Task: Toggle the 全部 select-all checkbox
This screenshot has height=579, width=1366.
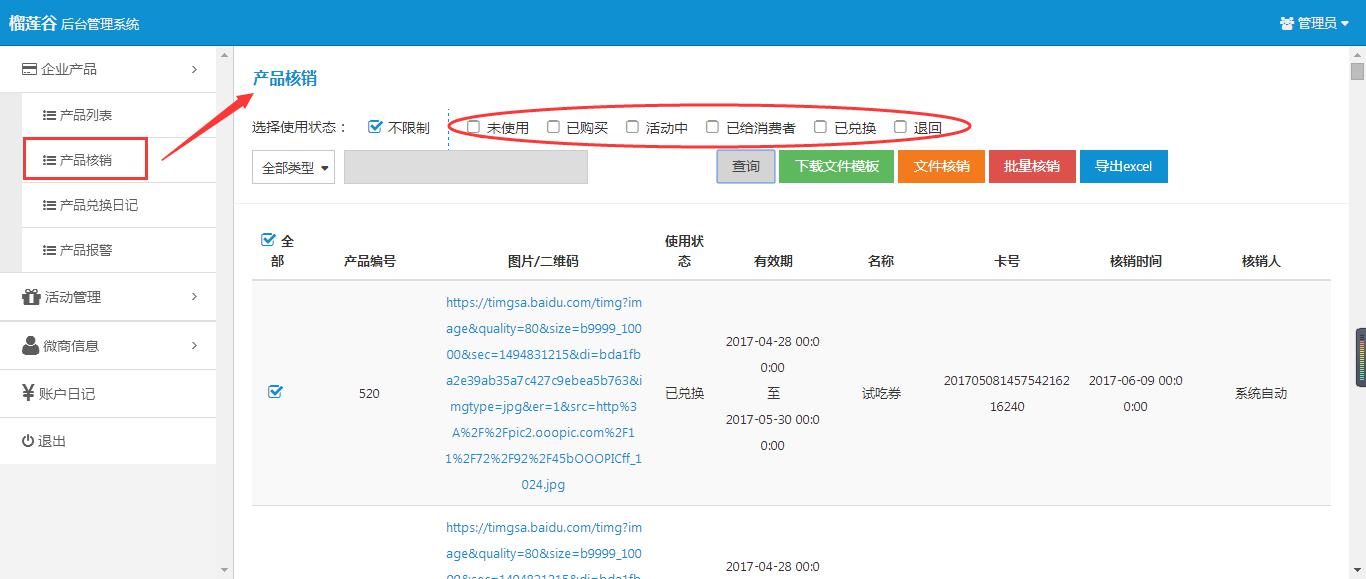Action: tap(268, 240)
